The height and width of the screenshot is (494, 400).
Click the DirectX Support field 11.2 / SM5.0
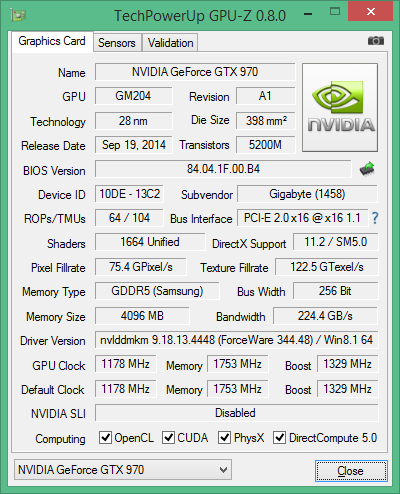(336, 242)
